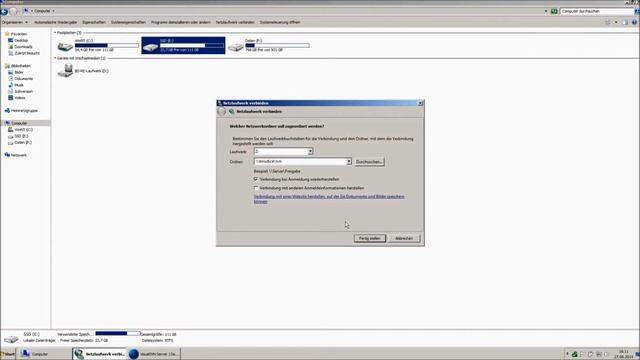Click the taskbar clock
The image size is (640, 360).
click(x=623, y=354)
